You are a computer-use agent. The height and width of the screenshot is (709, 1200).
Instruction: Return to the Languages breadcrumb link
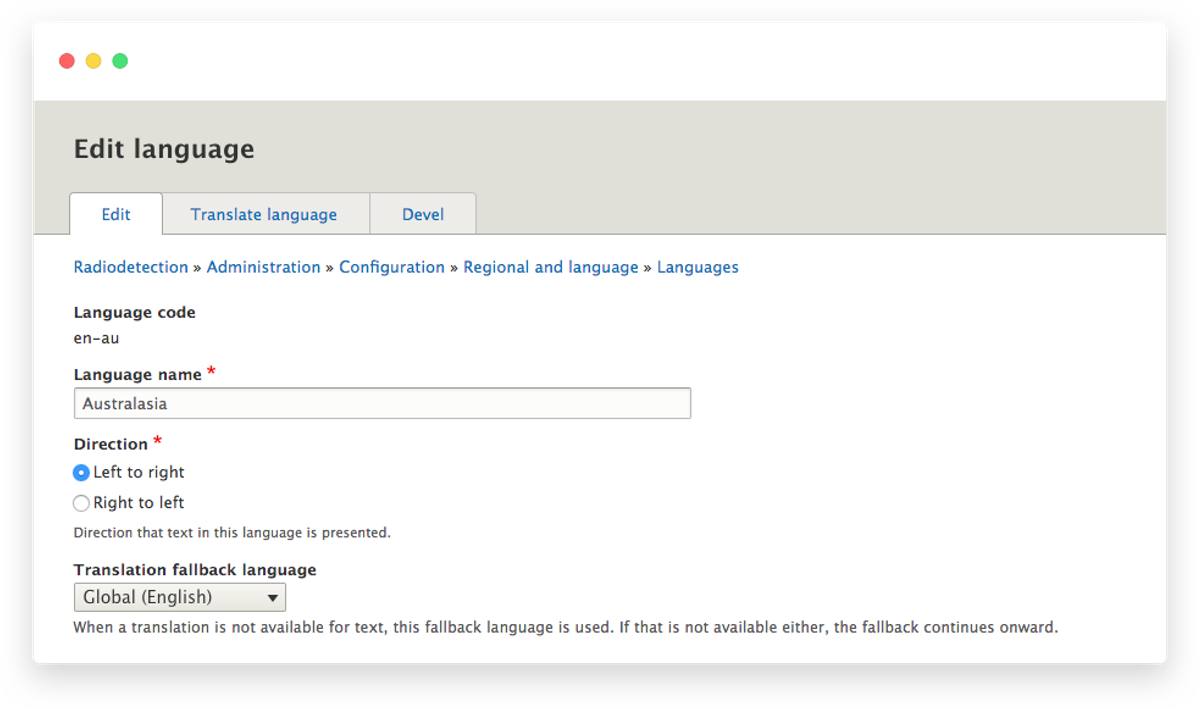(698, 267)
